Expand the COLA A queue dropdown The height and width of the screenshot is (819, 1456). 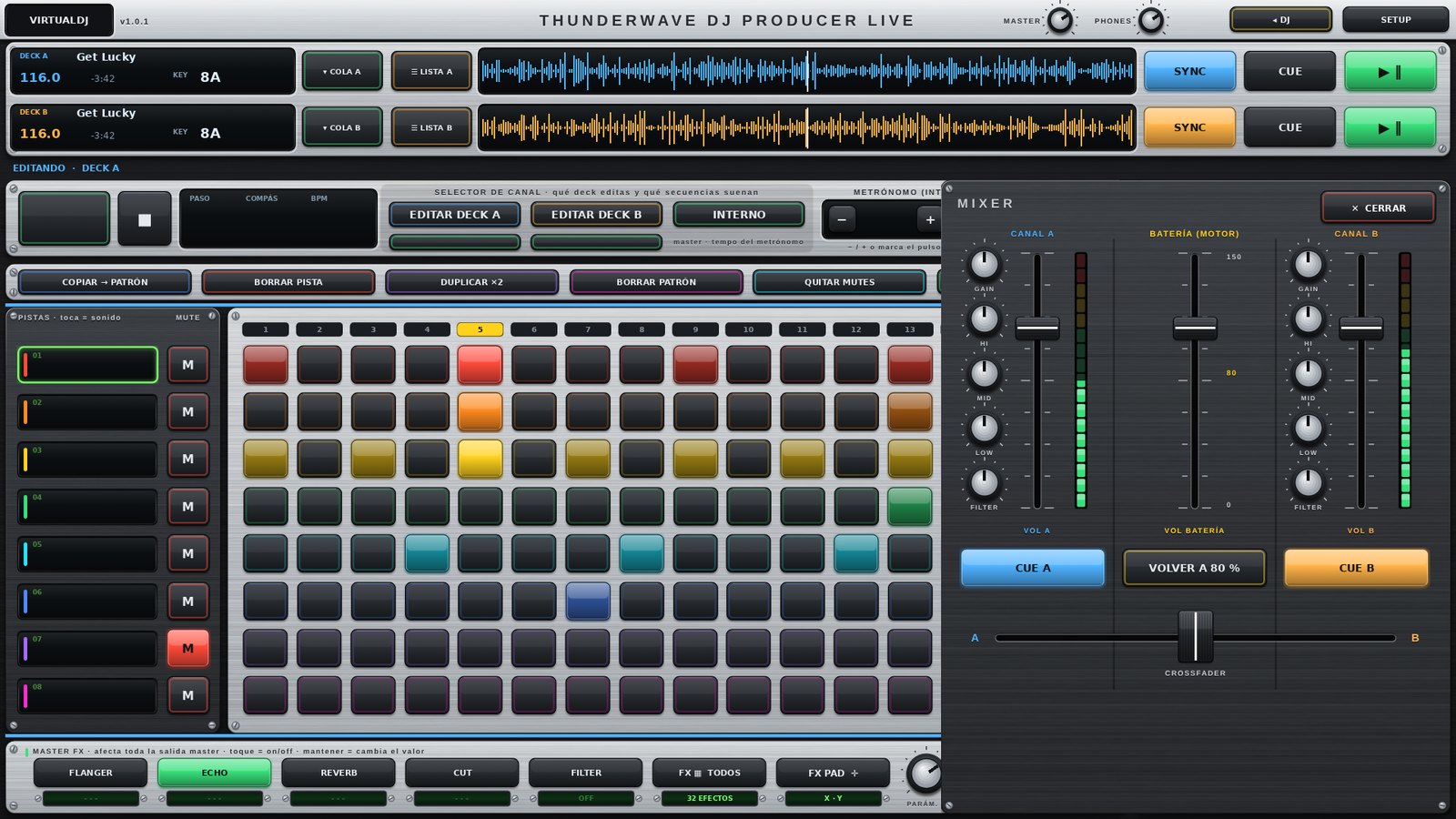(x=342, y=72)
